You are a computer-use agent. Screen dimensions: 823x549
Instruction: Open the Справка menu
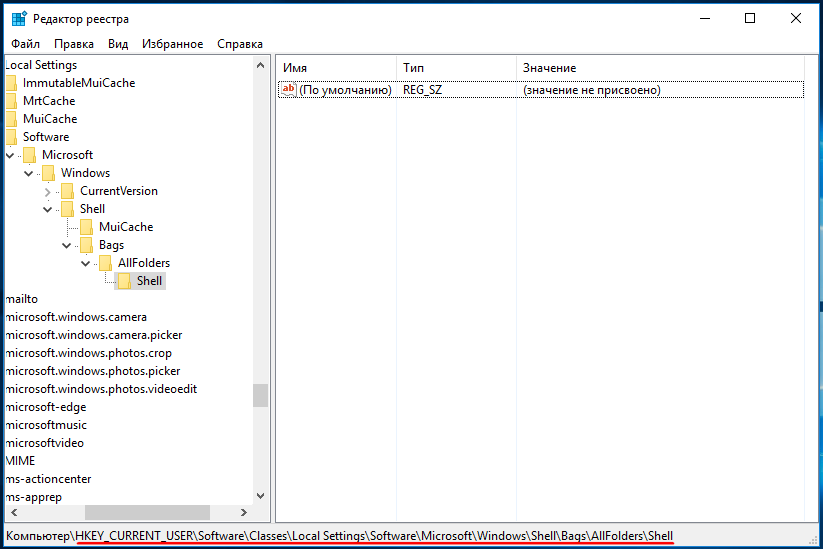pos(240,44)
